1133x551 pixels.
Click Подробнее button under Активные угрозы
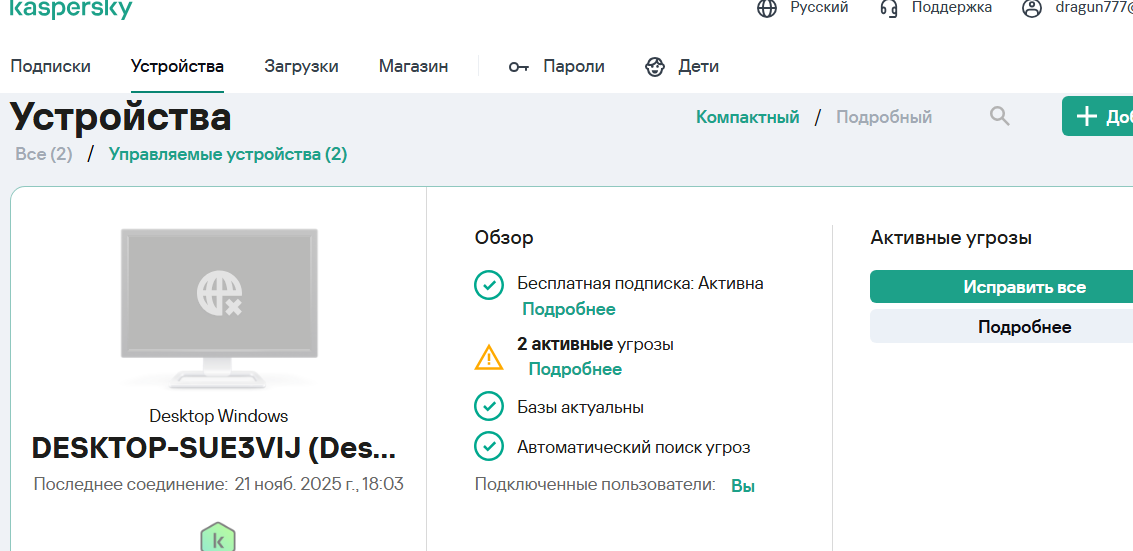(1001, 326)
